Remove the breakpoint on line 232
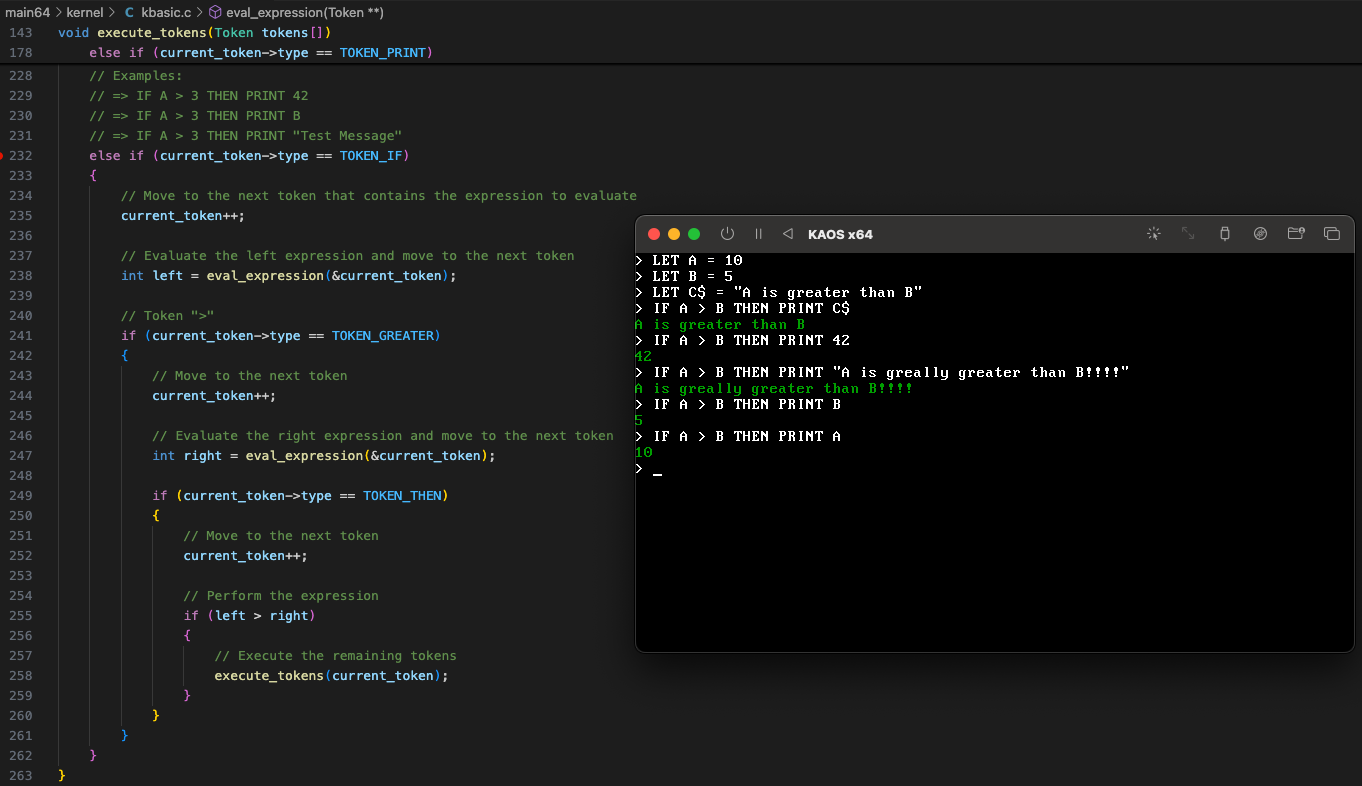 3,156
